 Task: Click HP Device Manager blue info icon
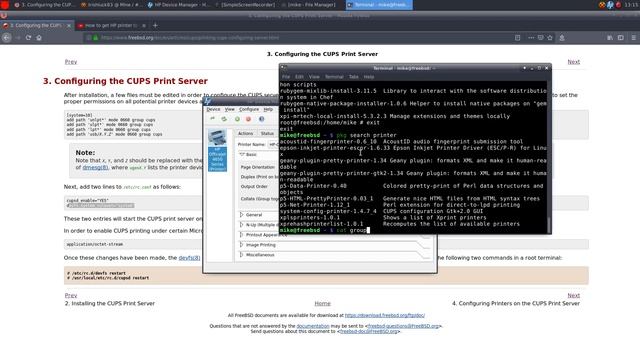(x=261, y=119)
